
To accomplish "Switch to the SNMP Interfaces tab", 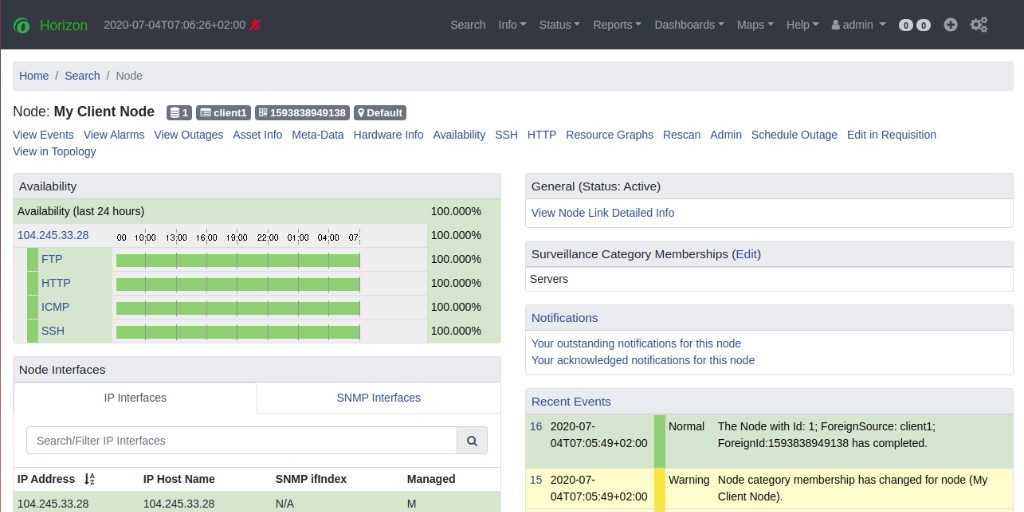I will [x=379, y=398].
